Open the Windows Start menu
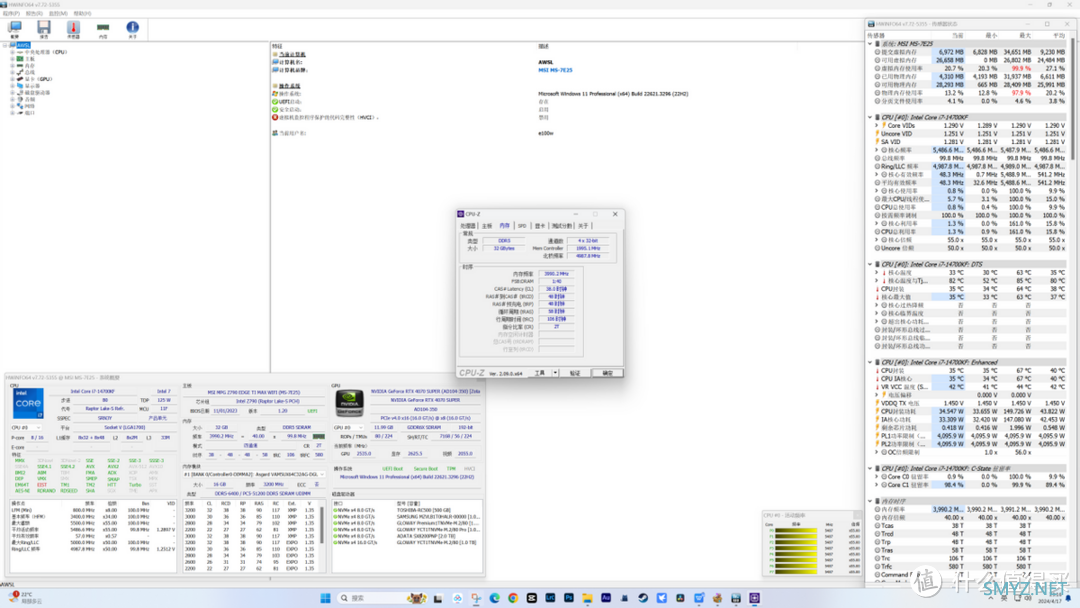The width and height of the screenshot is (1080, 608). (326, 598)
